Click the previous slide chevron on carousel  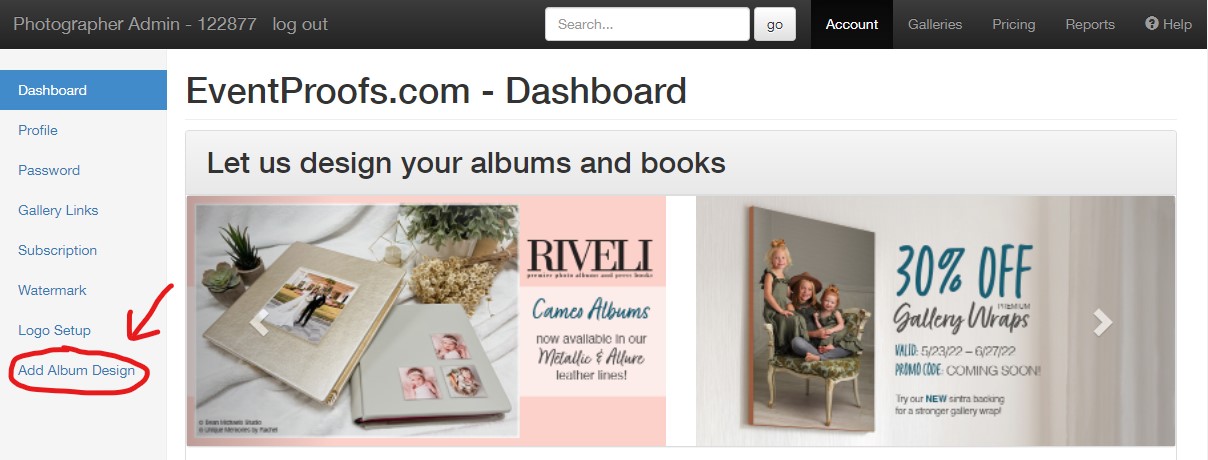click(260, 321)
